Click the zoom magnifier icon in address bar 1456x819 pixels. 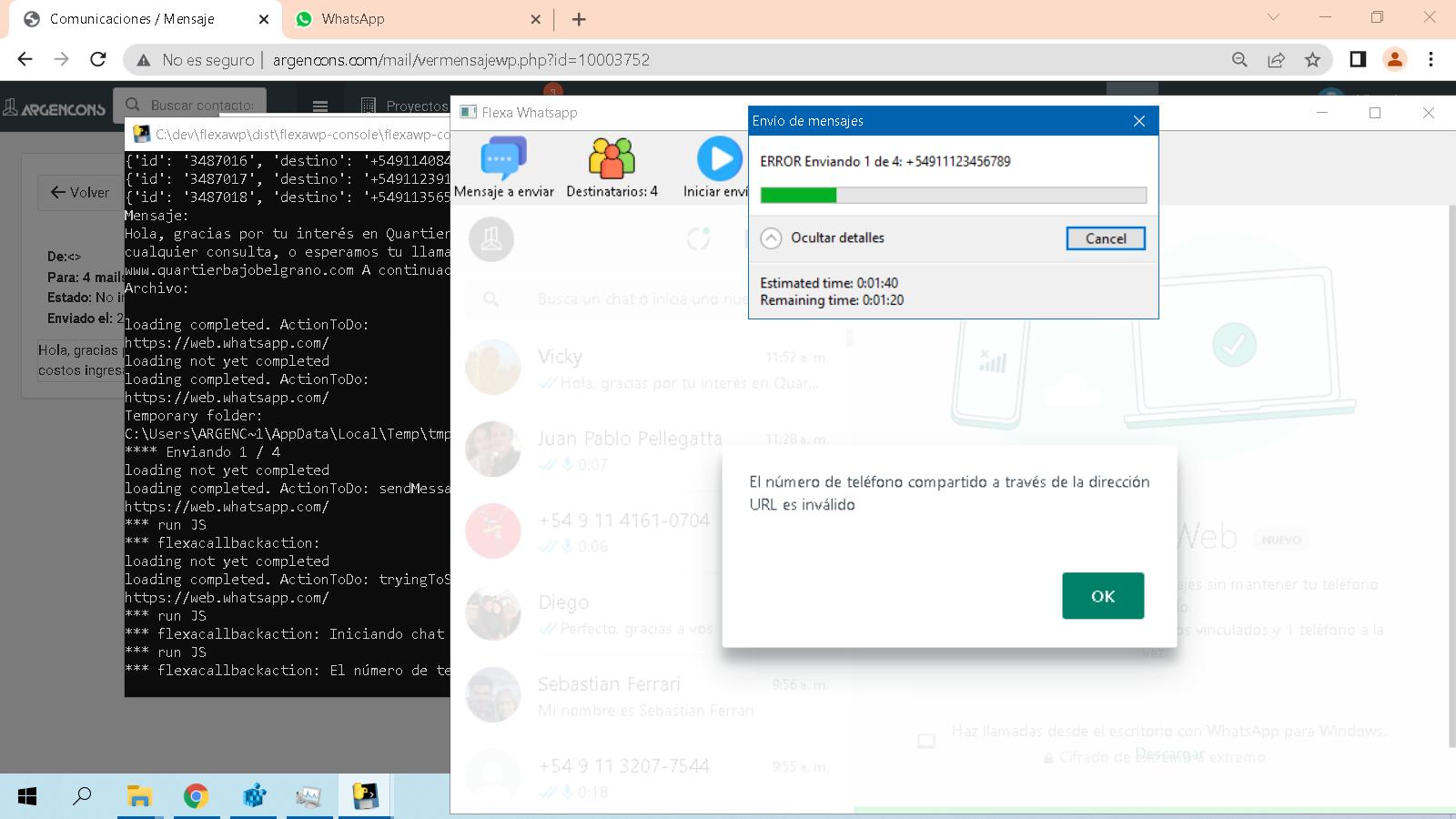1239,59
